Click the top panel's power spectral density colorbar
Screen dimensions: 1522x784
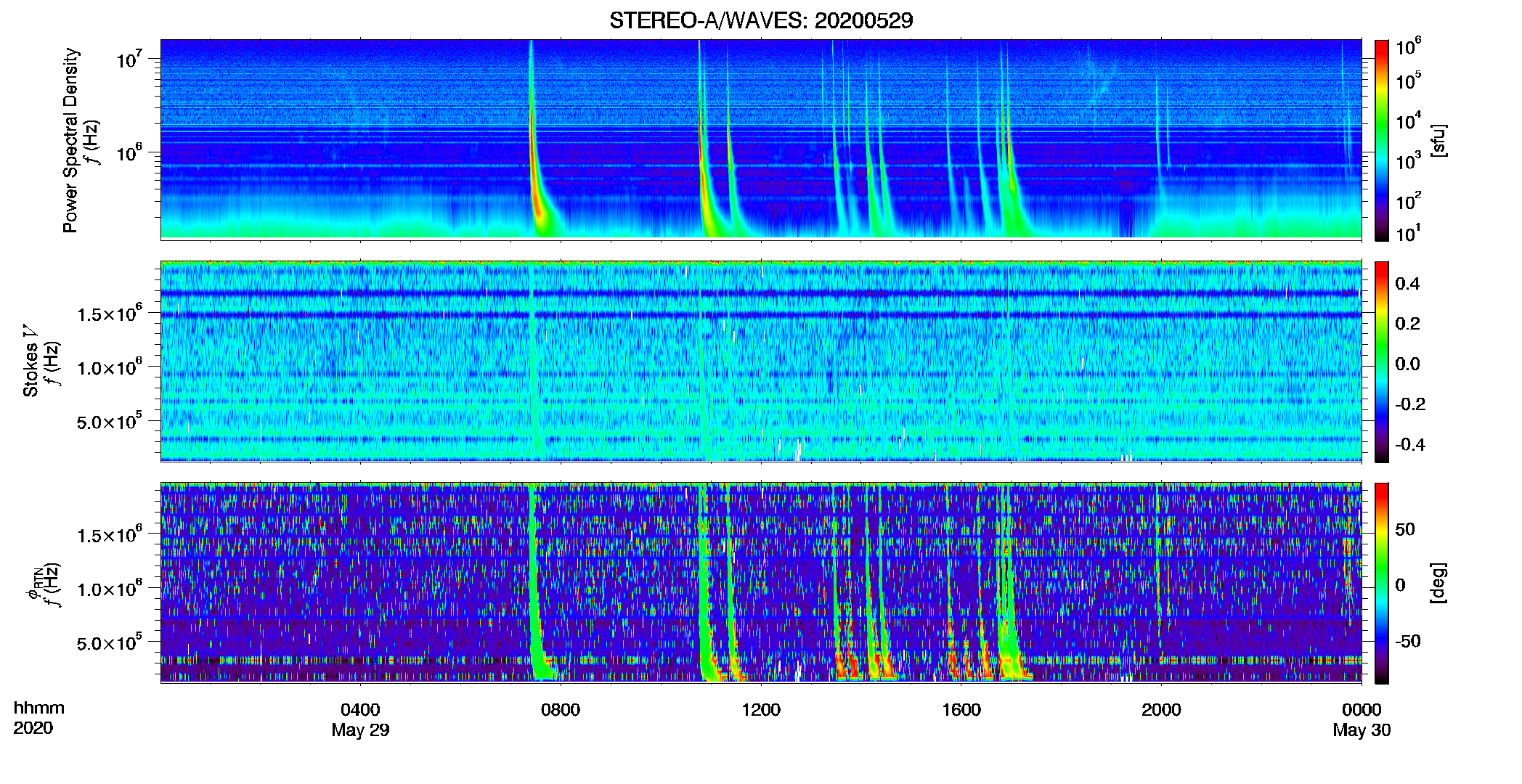point(1381,140)
